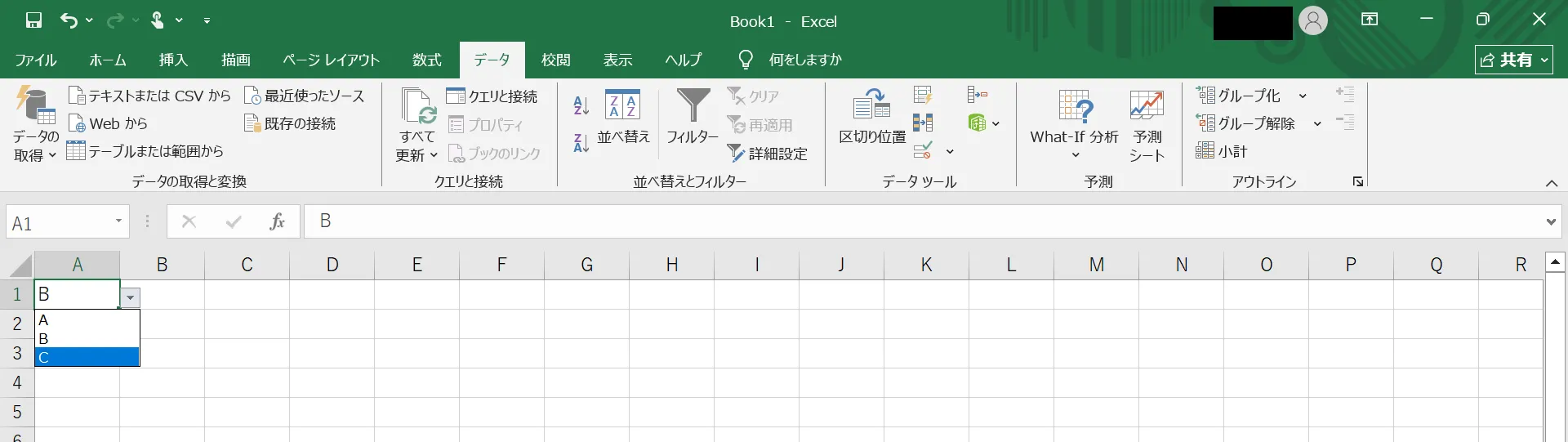Click the 共有 share button
The height and width of the screenshot is (442, 1568).
(1513, 60)
